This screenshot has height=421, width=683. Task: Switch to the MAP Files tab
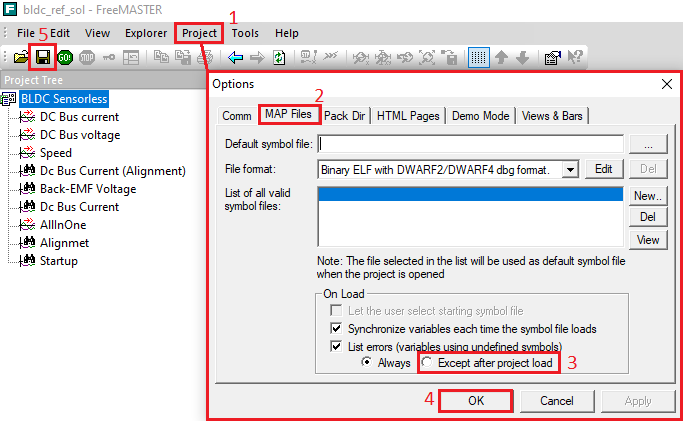point(288,114)
